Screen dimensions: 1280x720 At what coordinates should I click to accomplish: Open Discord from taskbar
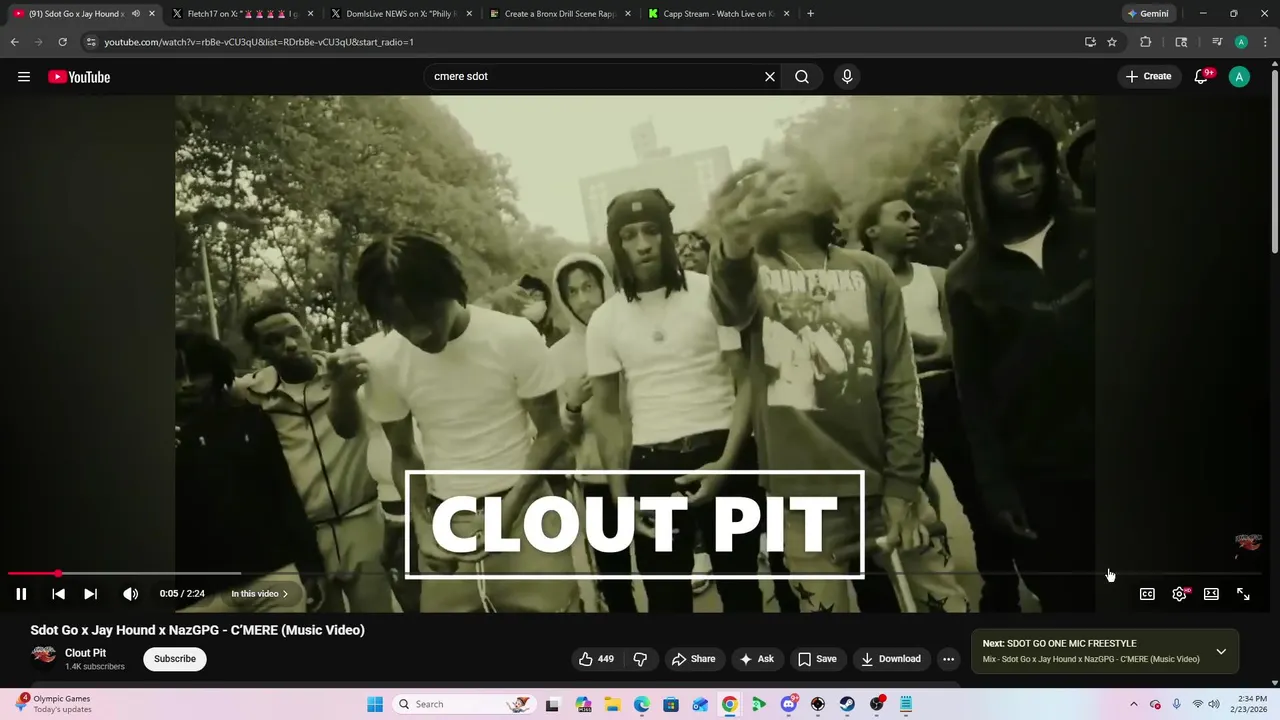coord(789,704)
